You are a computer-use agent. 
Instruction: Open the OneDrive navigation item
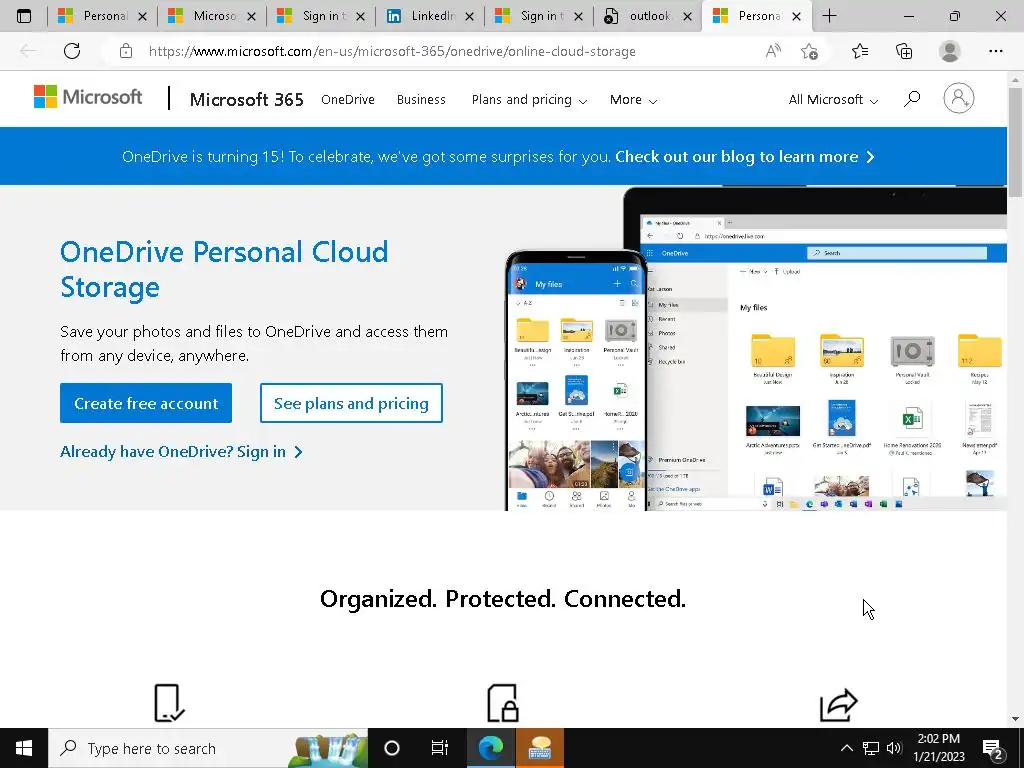tap(348, 100)
